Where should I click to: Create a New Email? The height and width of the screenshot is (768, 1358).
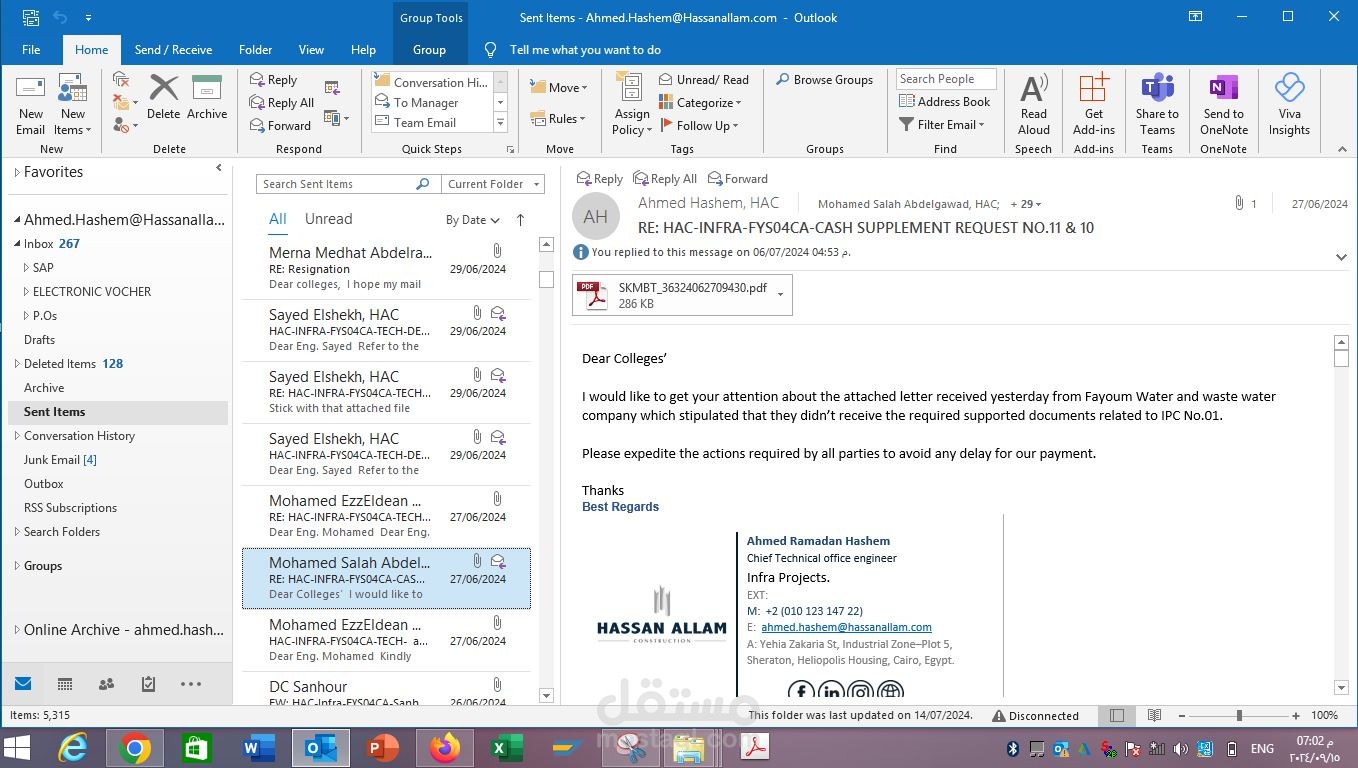30,105
